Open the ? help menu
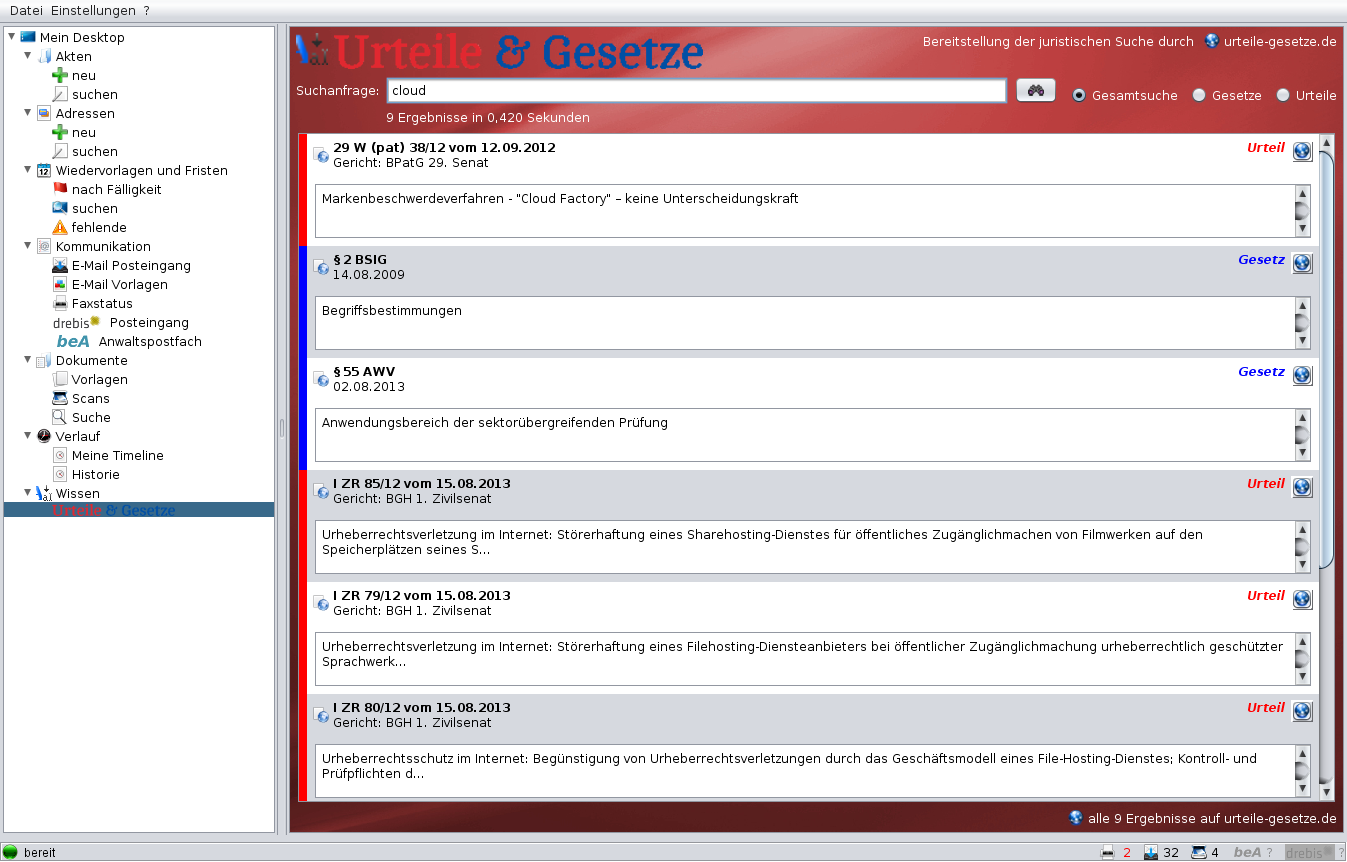 [146, 10]
